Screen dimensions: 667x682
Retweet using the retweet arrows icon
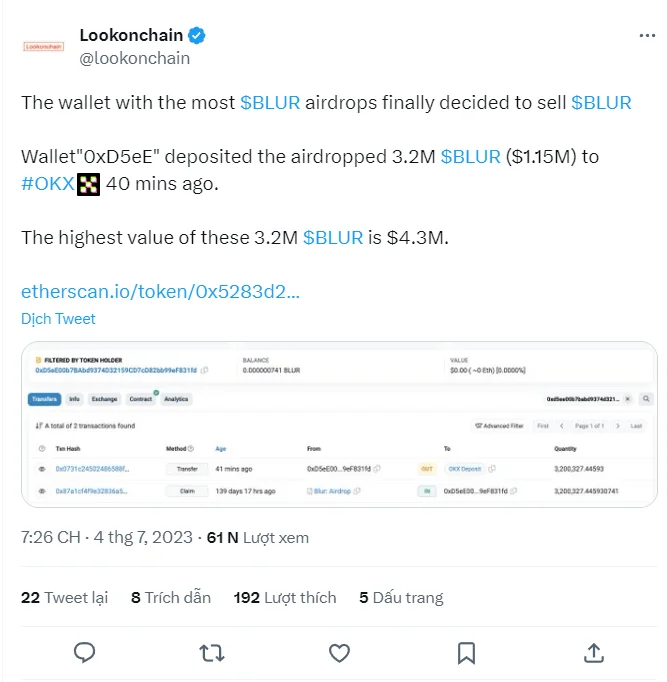coord(212,653)
